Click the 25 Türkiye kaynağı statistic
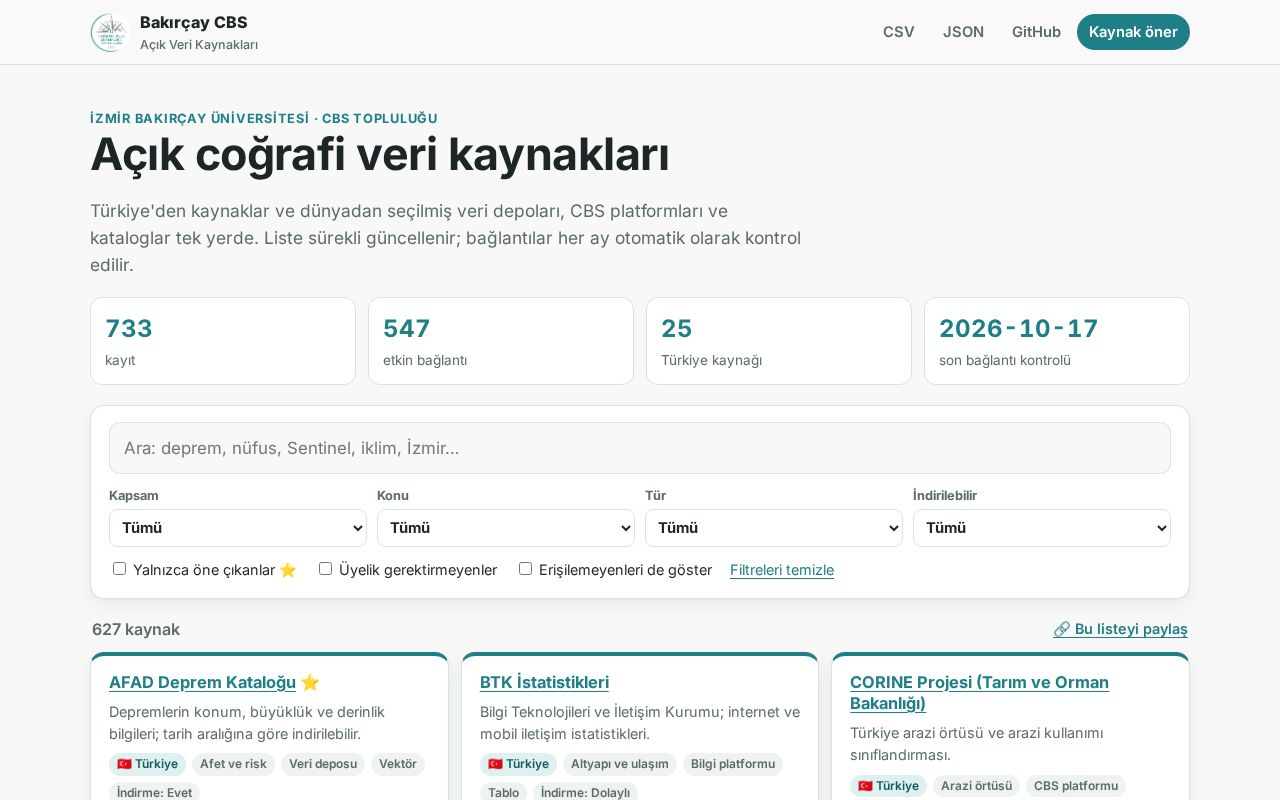Viewport: 1280px width, 800px height. click(779, 341)
